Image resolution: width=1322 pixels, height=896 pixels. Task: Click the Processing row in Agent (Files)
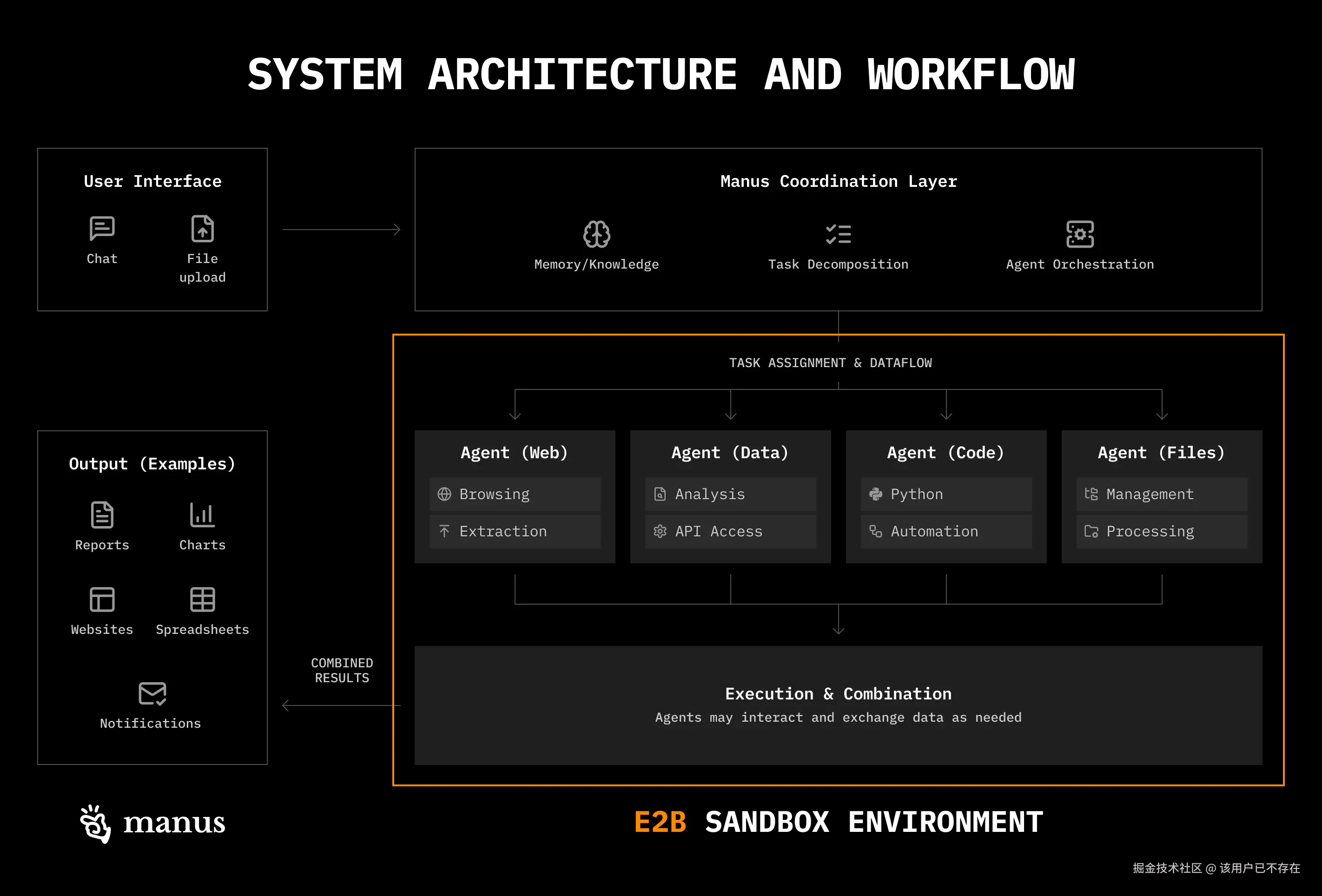click(x=1161, y=531)
